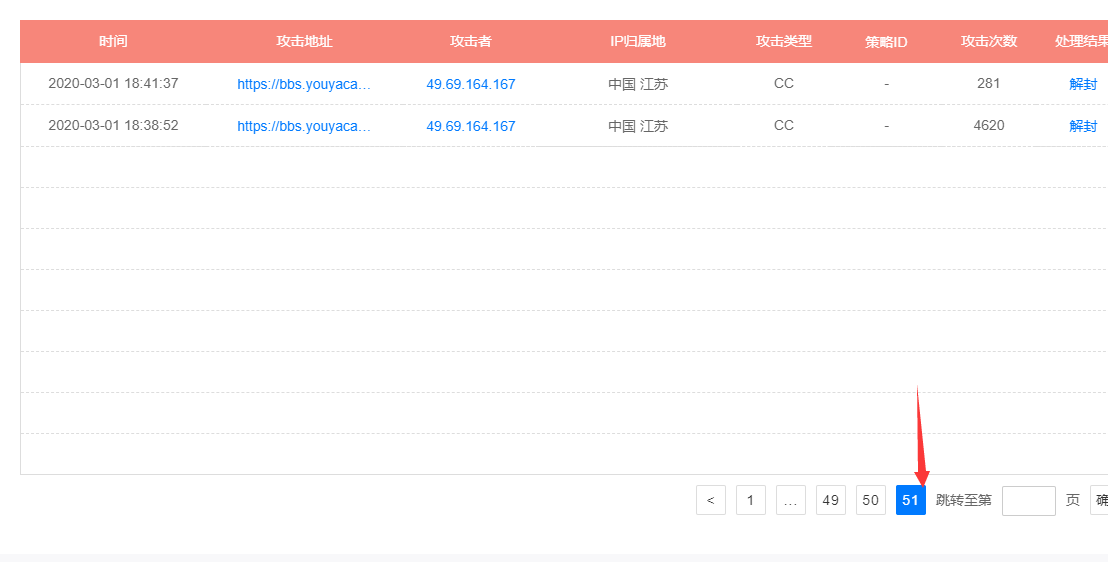This screenshot has height=562, width=1108.
Task: Select CC attack type in the 4620 row
Action: coord(784,126)
